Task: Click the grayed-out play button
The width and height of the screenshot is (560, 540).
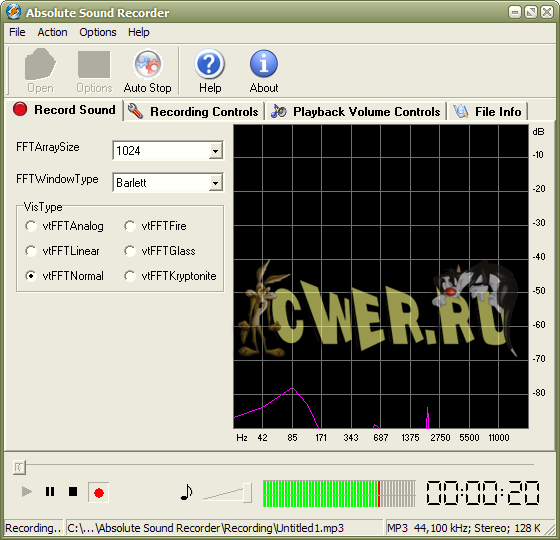Action: (x=27, y=492)
